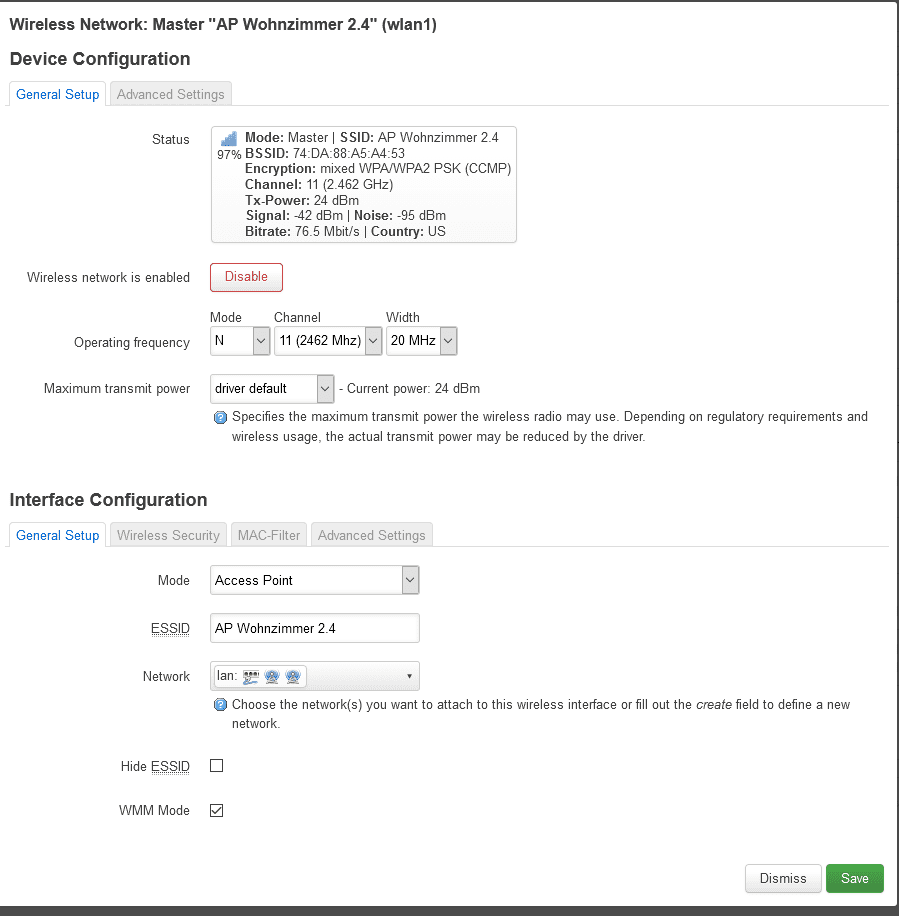
Task: Expand the Access Point mode dropdown
Action: pyautogui.click(x=315, y=580)
